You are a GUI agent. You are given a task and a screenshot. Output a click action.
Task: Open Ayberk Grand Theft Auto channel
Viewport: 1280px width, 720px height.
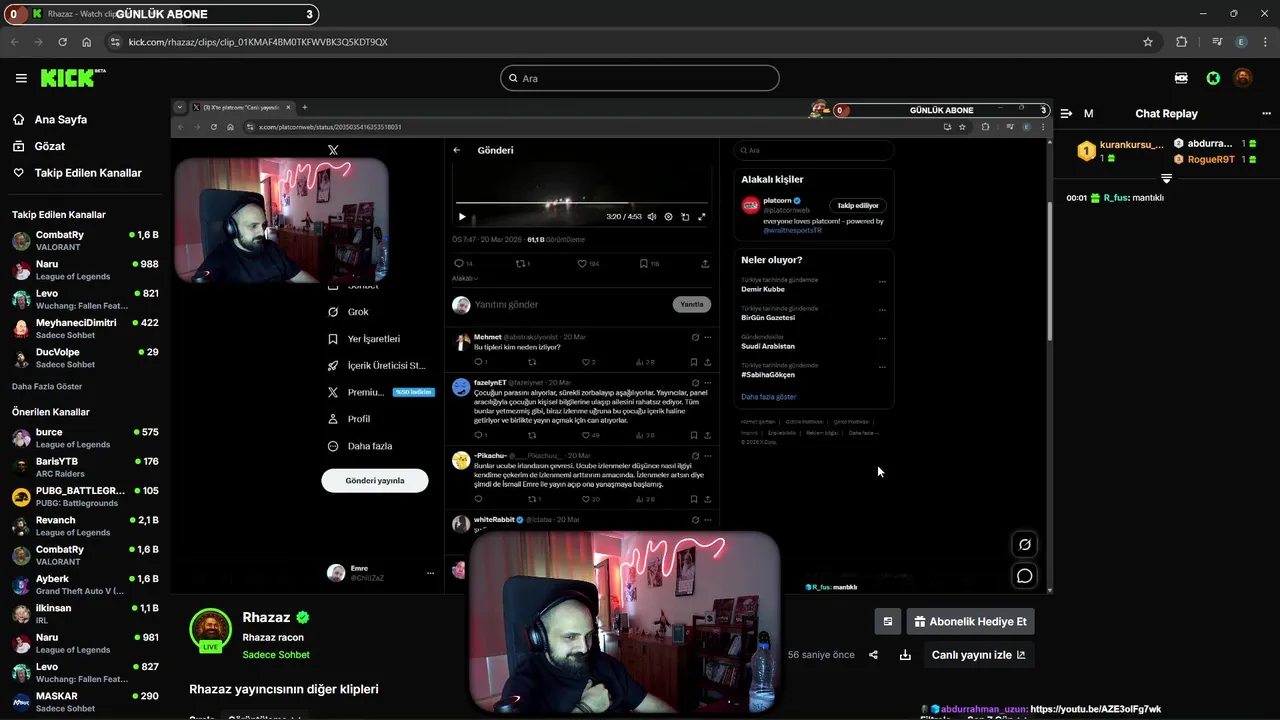pos(85,584)
